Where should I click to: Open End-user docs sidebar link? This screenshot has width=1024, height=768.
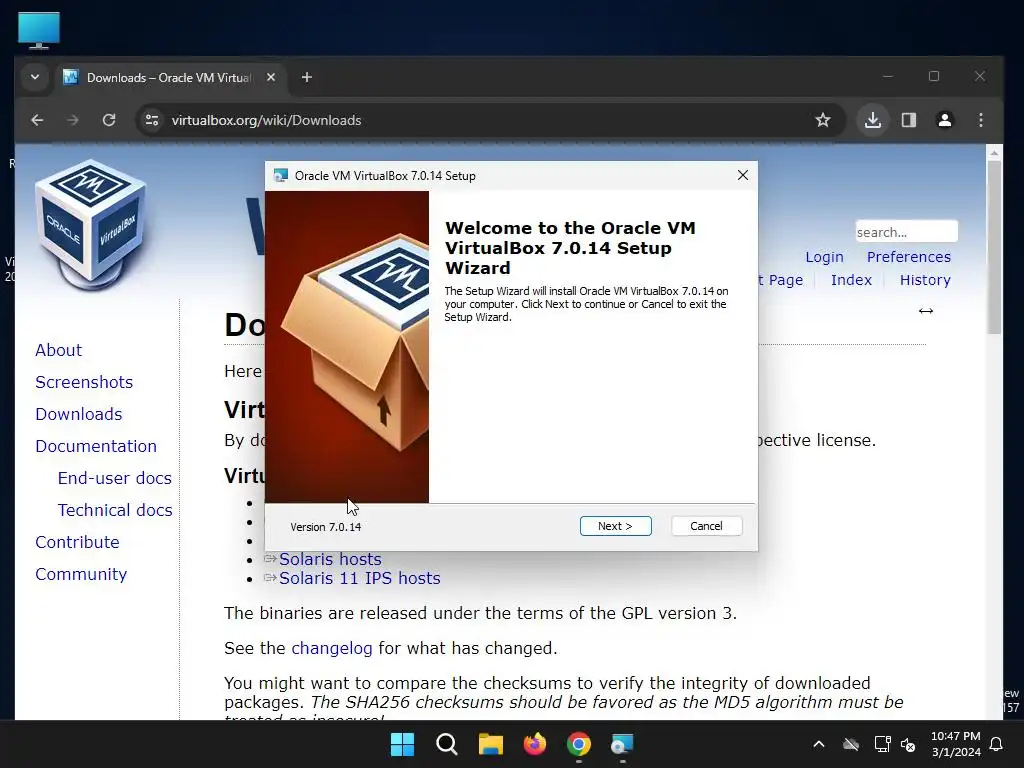point(114,478)
